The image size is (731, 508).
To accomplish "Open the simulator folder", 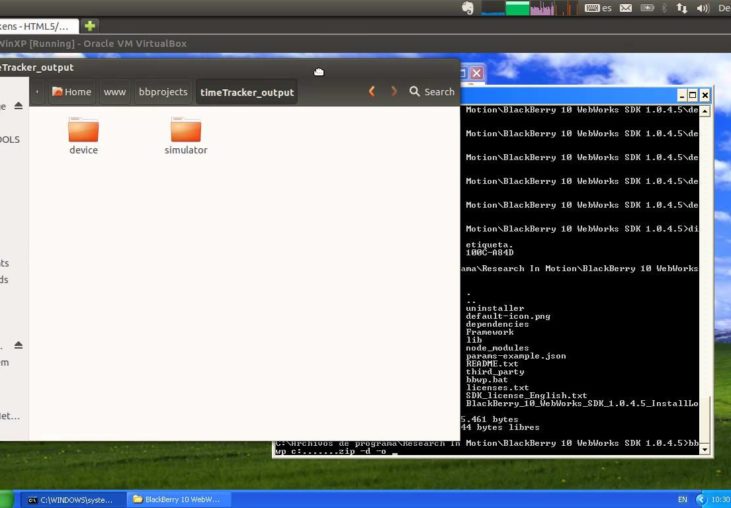I will click(185, 131).
